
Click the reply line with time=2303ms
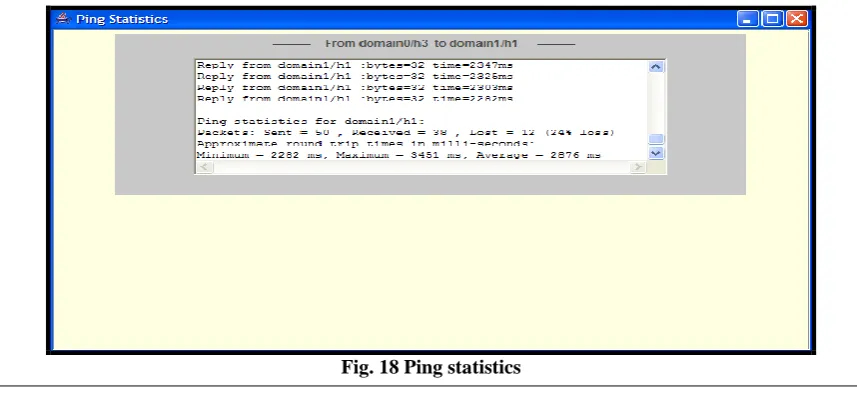pyautogui.click(x=355, y=87)
